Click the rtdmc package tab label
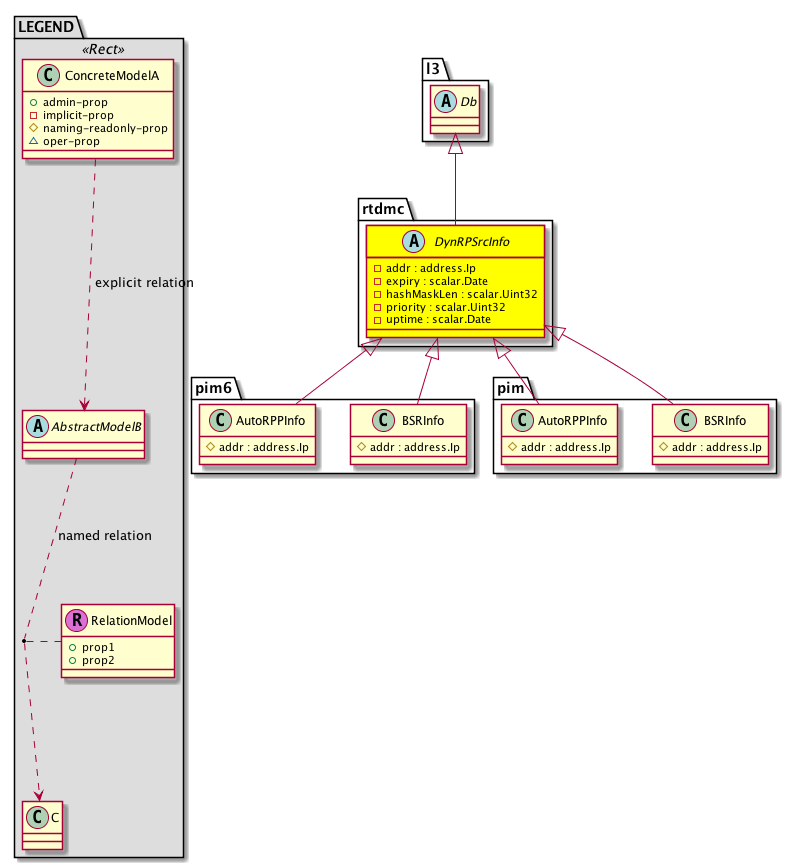Screen dimensions: 797x868 tap(382, 209)
